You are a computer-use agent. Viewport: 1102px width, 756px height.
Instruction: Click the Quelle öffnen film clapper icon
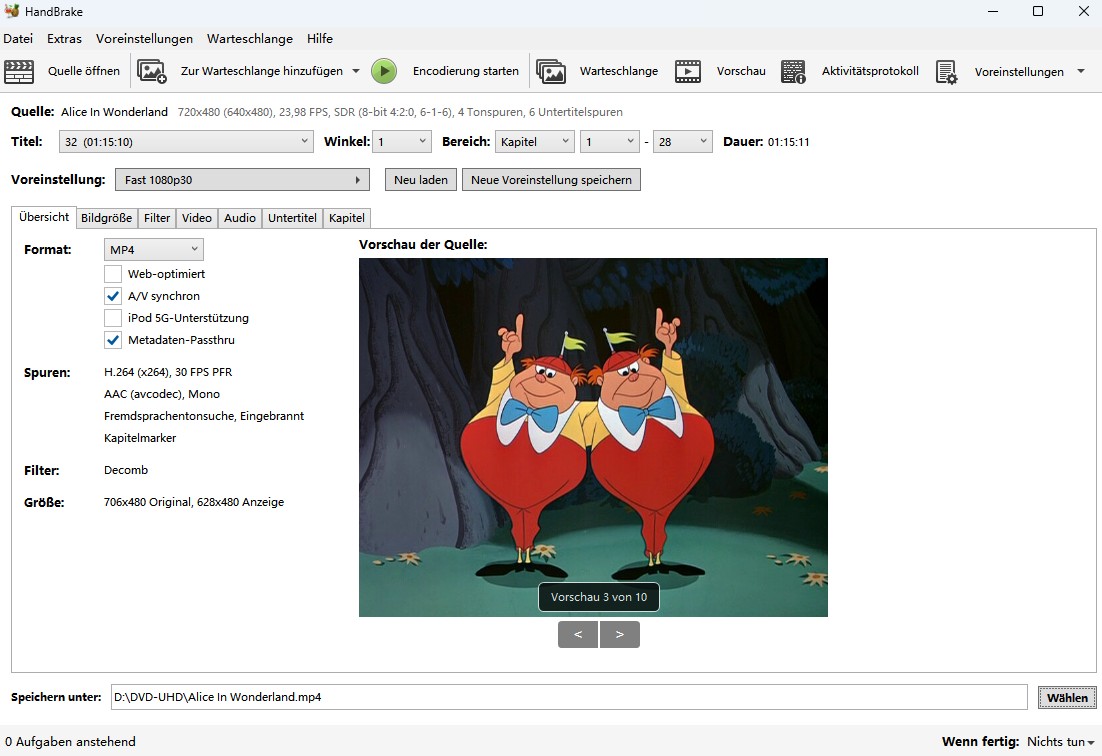[19, 71]
